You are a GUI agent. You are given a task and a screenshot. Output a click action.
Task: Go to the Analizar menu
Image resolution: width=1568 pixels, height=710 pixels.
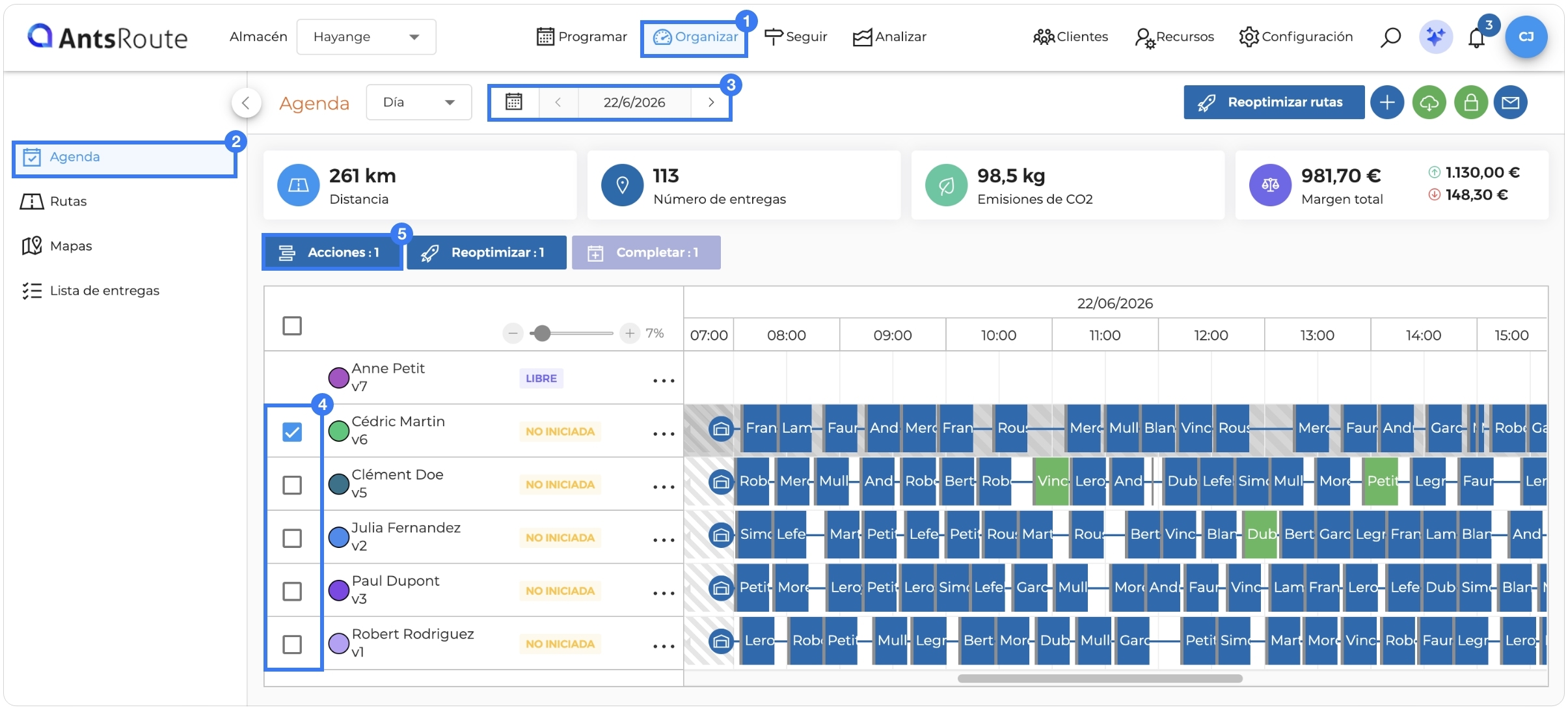point(889,37)
